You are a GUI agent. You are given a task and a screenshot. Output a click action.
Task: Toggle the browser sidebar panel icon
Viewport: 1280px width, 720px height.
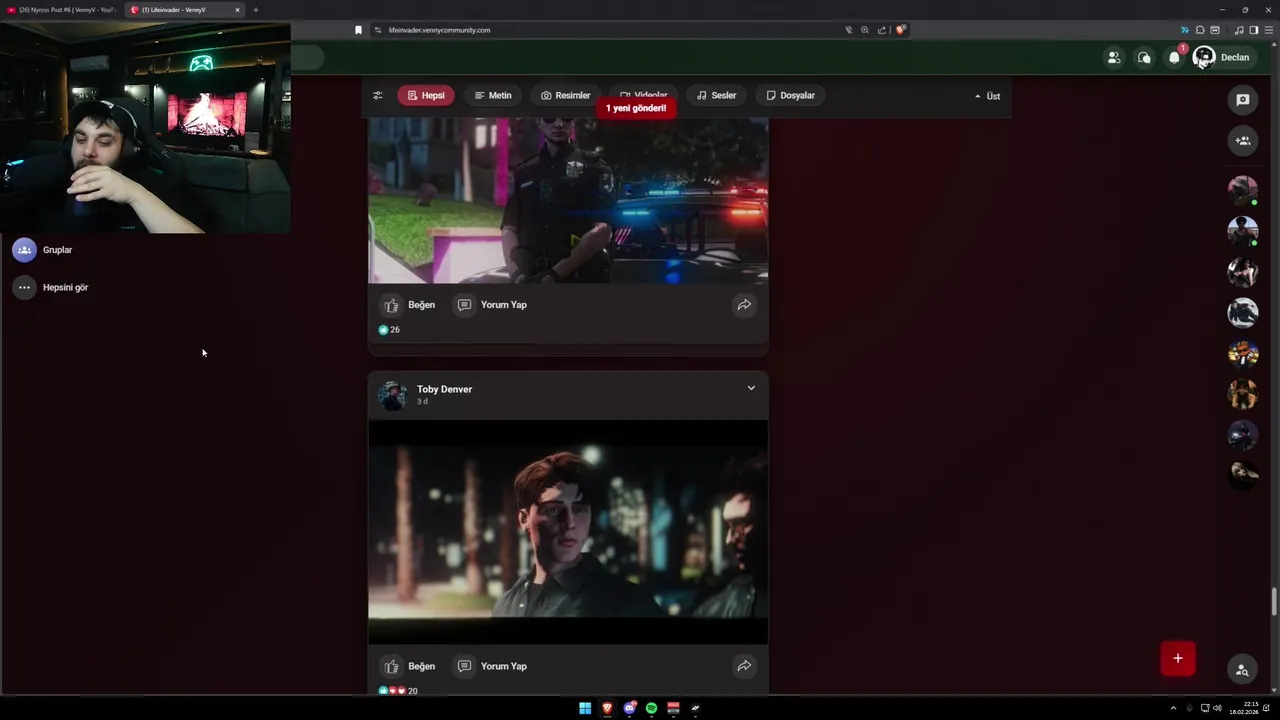[x=1254, y=30]
